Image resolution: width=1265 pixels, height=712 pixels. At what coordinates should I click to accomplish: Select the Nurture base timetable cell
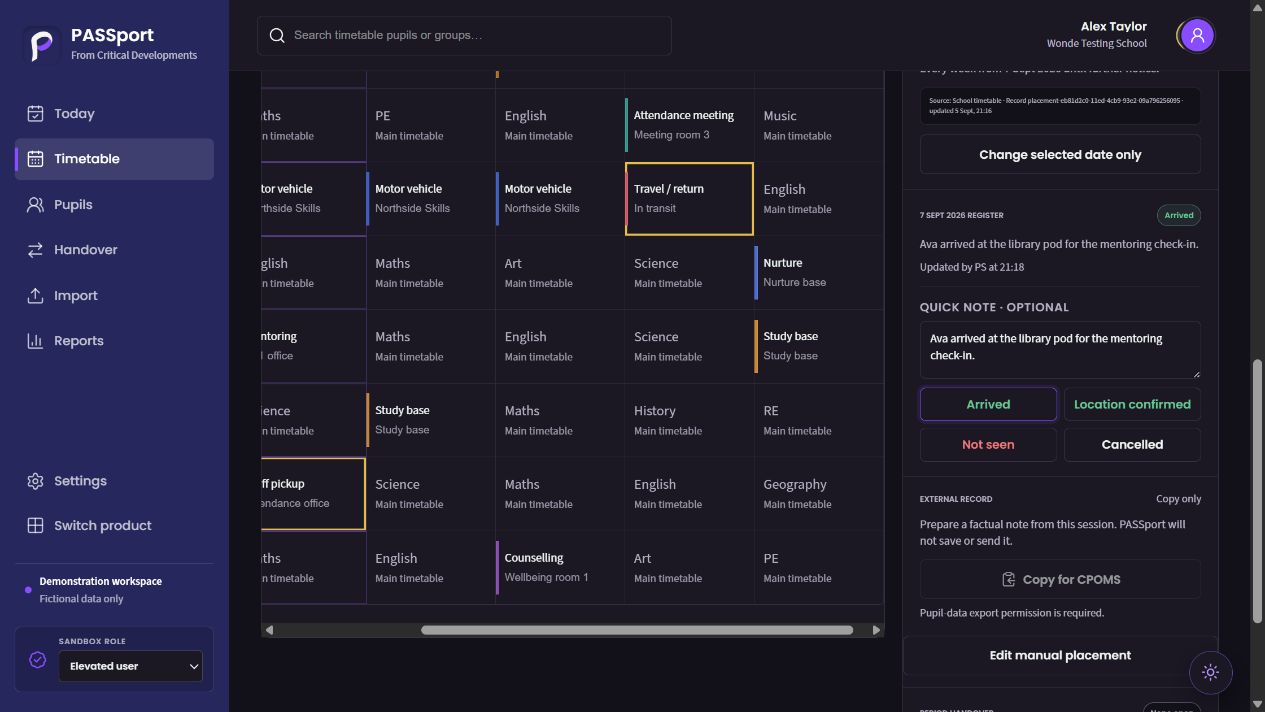[819, 273]
